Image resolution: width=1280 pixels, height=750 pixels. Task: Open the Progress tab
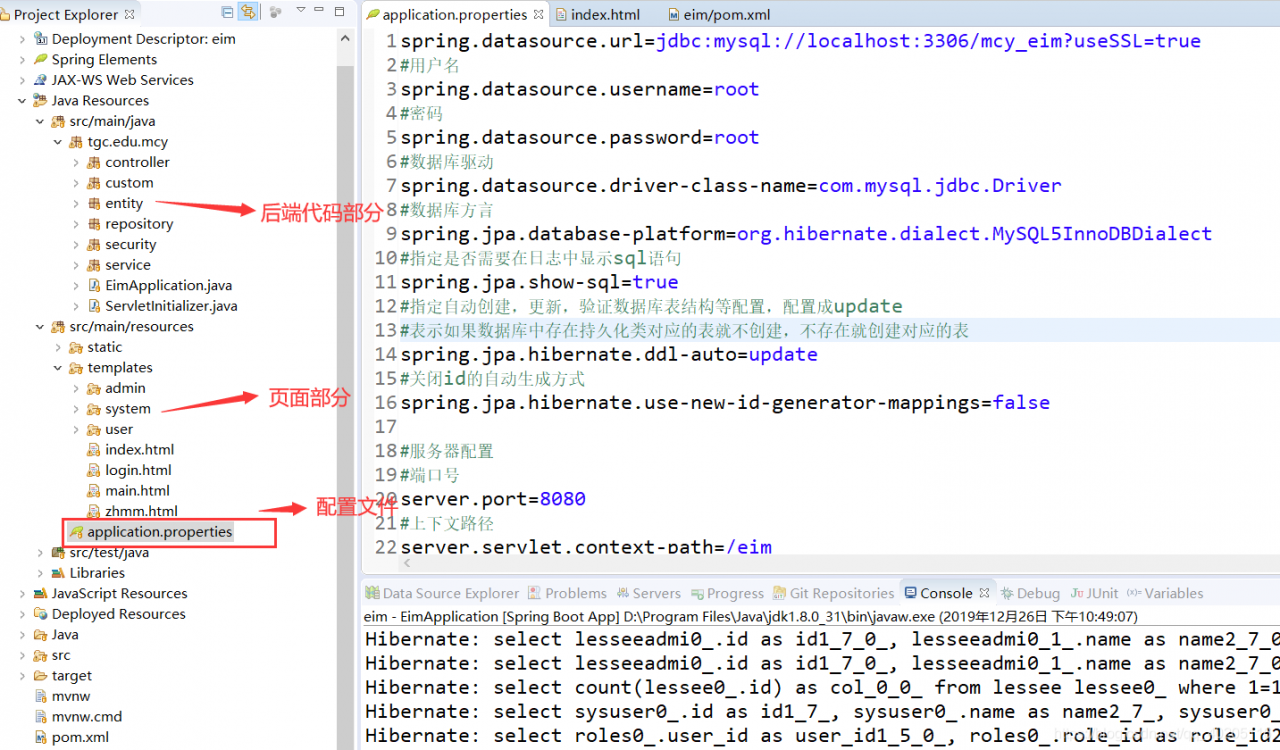726,593
